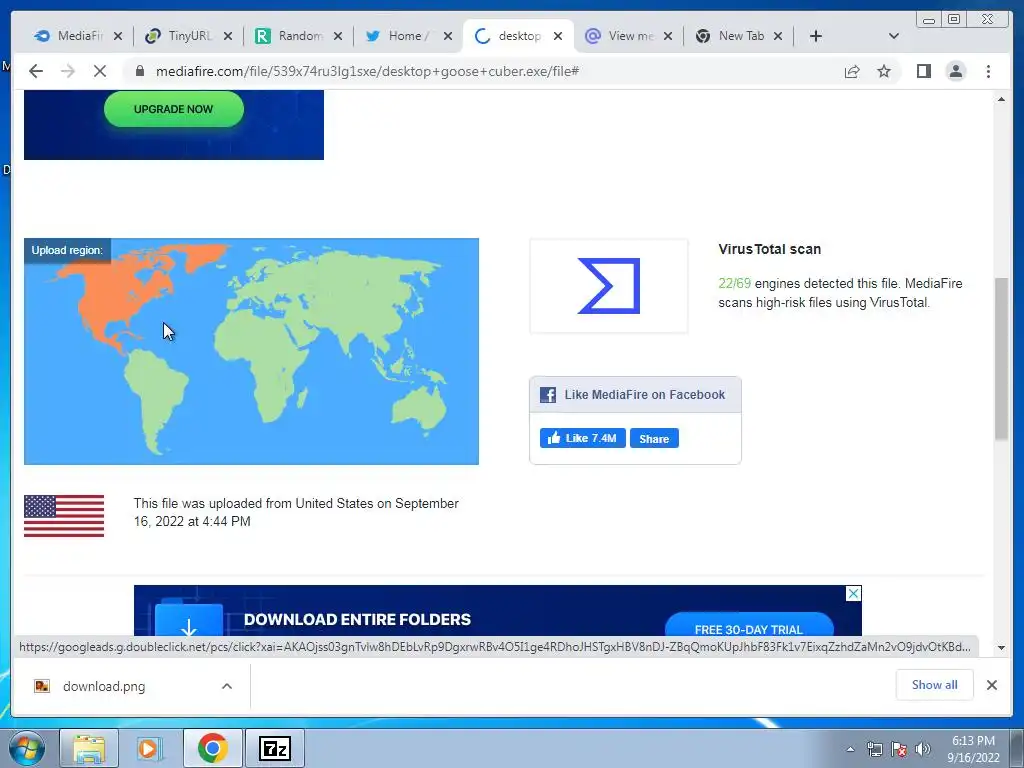The image size is (1024, 768).
Task: Click the VirusTotal scan heading
Action: pyautogui.click(x=769, y=249)
